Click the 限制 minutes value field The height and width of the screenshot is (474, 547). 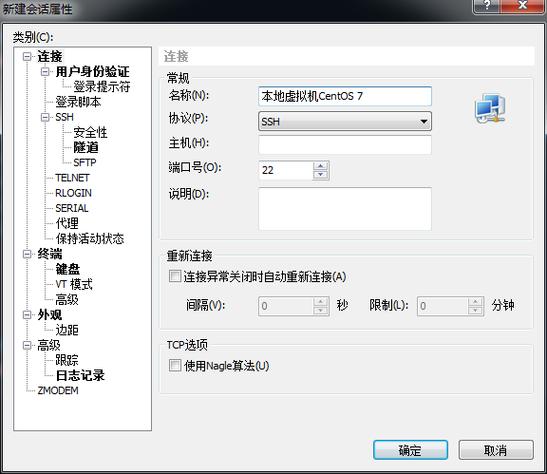tap(442, 306)
